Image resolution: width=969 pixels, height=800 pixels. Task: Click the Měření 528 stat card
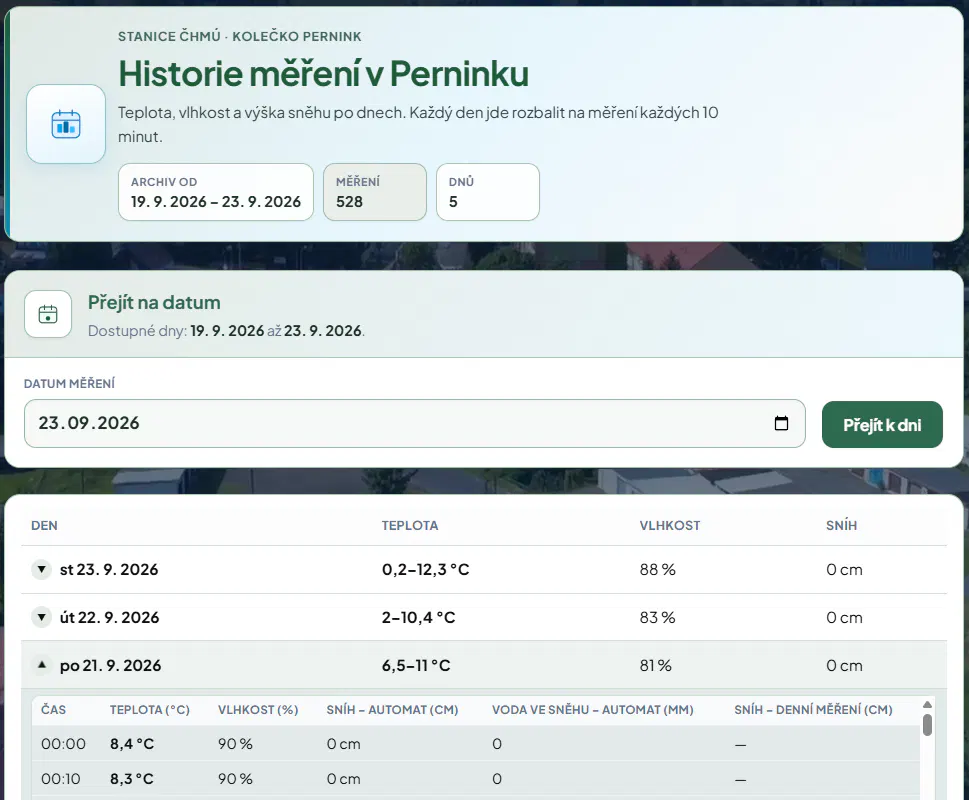374,192
